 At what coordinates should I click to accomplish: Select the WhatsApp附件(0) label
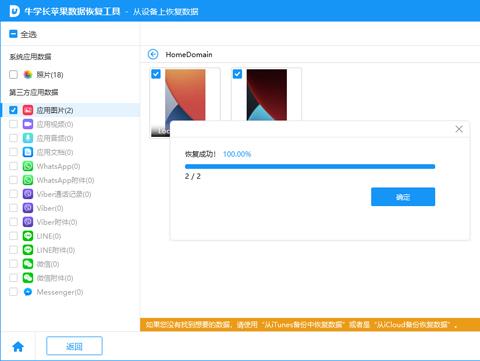[65, 180]
